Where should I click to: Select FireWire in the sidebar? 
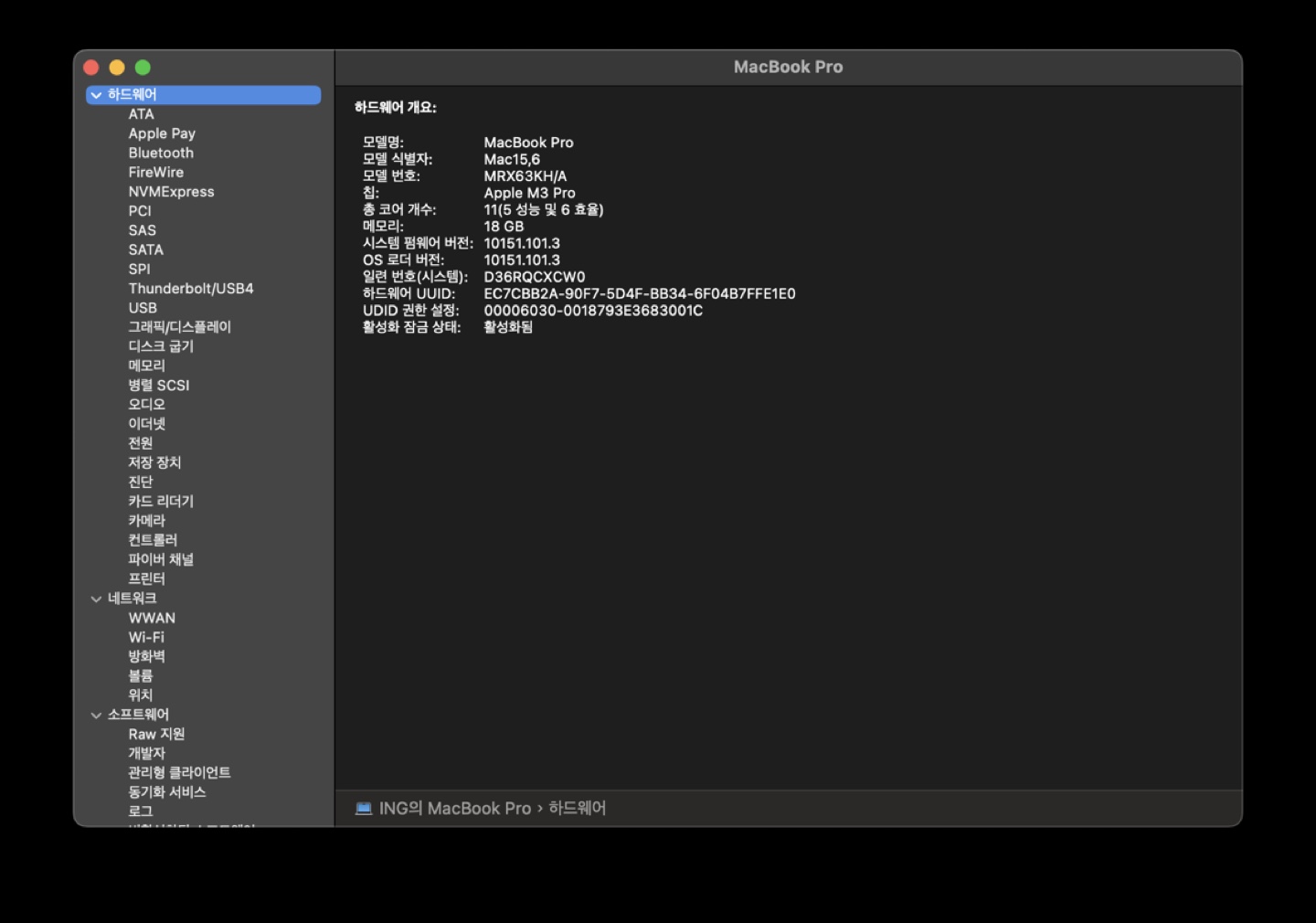tap(155, 172)
